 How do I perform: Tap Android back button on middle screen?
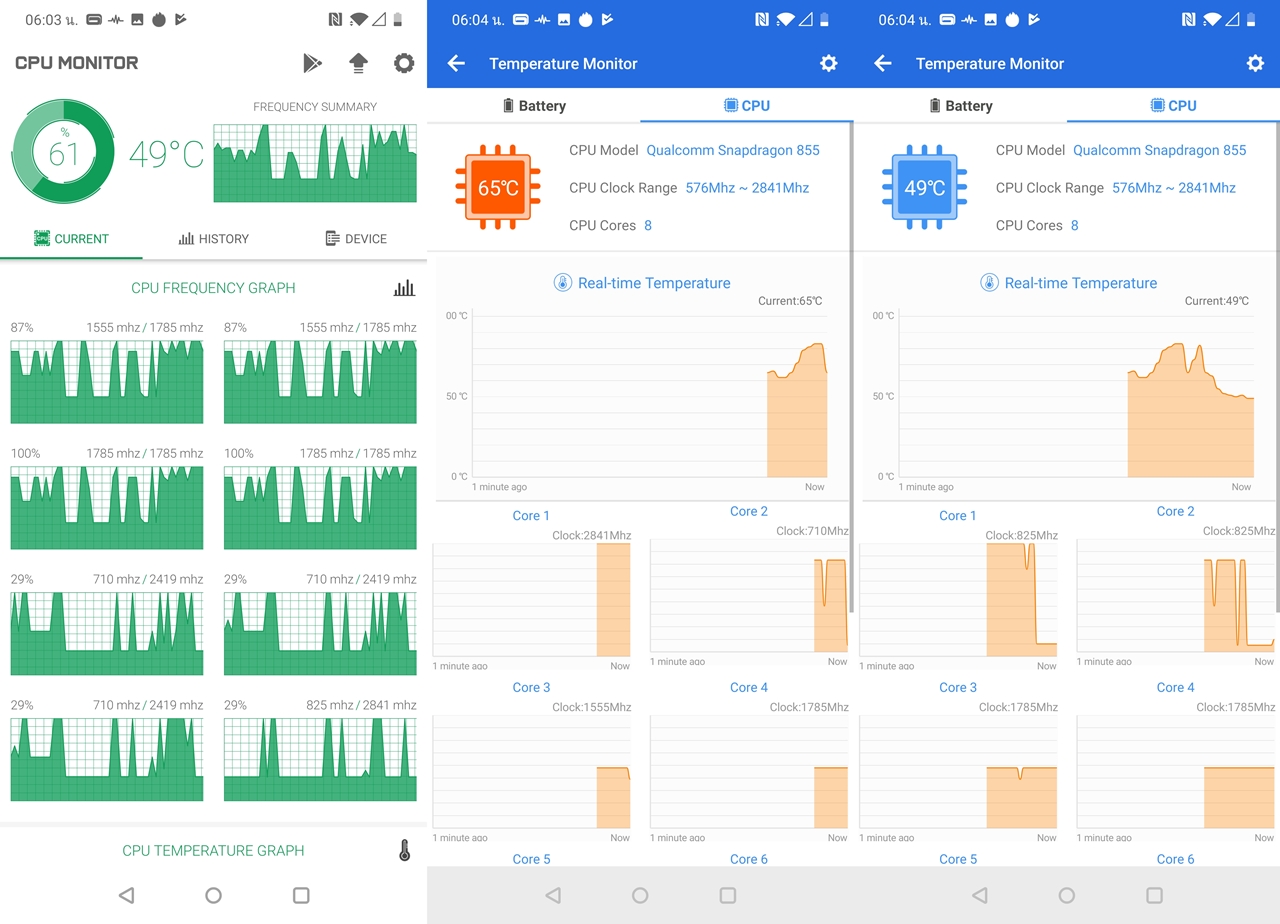(553, 895)
